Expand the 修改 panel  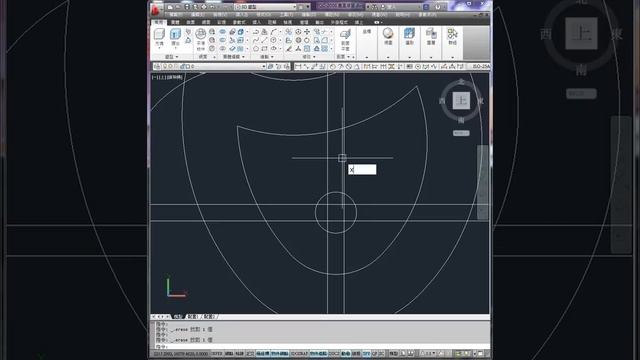point(310,57)
